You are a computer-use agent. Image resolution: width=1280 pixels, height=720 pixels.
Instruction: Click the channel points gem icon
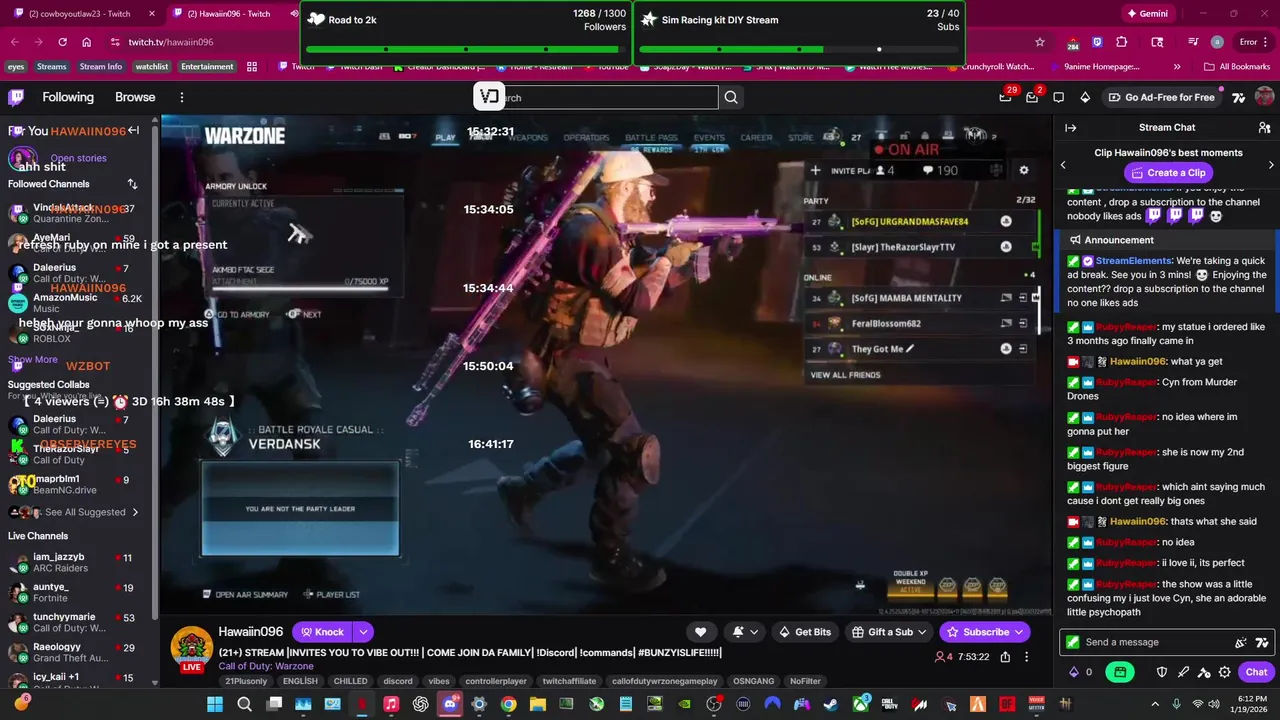(x=1075, y=672)
